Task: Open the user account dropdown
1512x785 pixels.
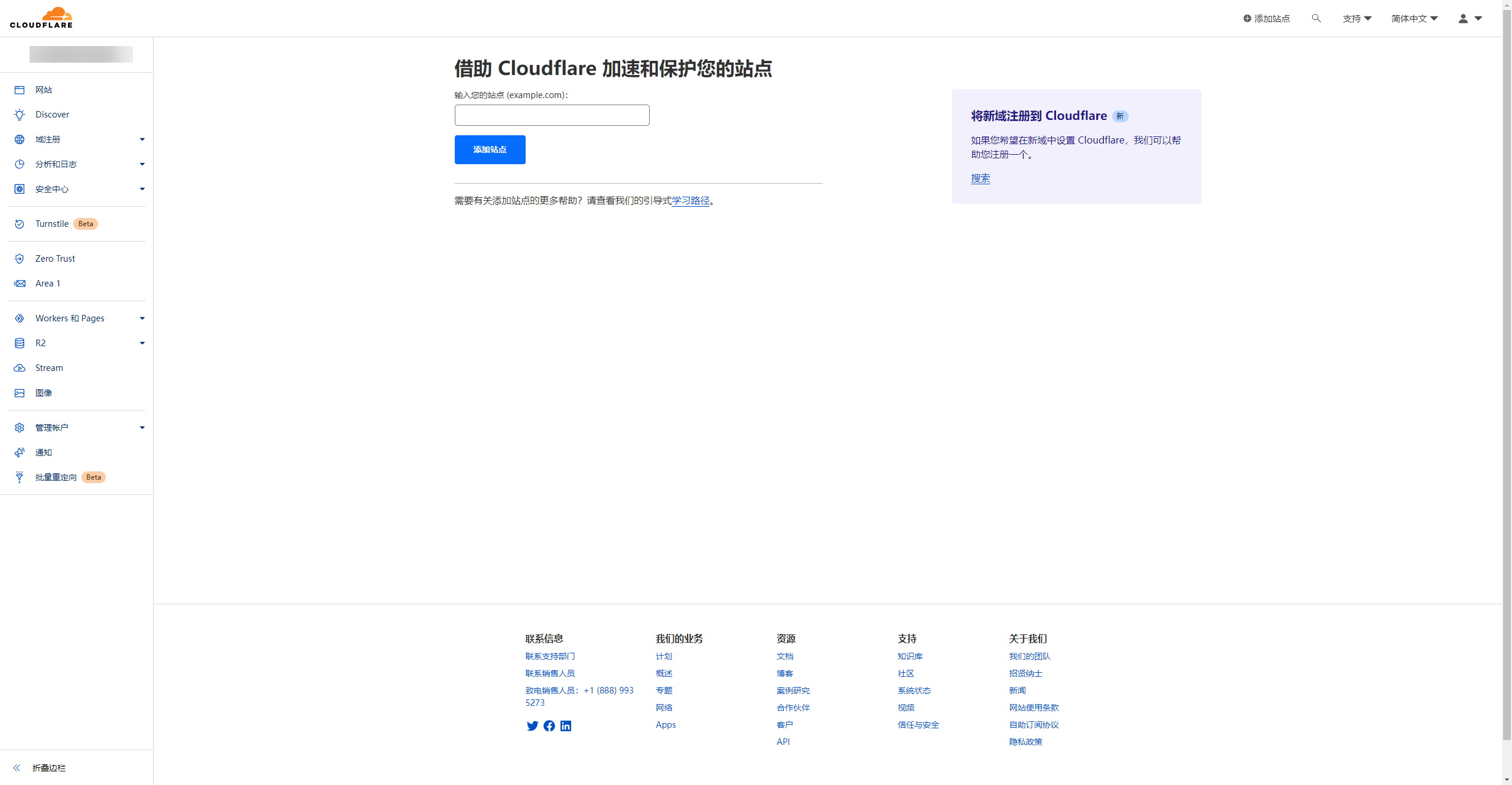Action: [1469, 18]
